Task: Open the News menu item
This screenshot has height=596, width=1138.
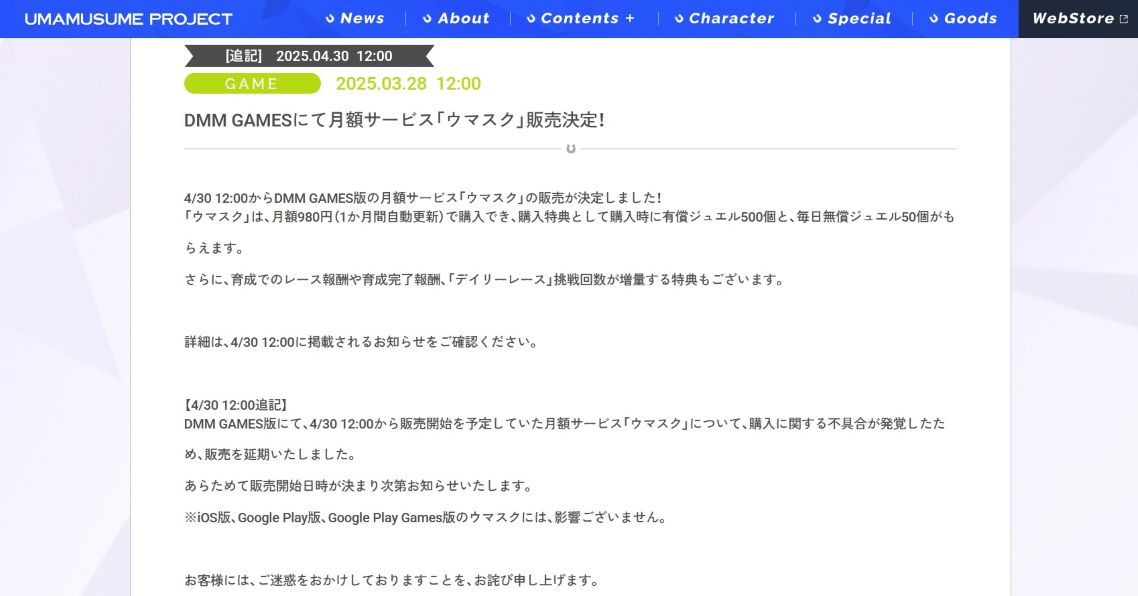Action: [x=355, y=18]
